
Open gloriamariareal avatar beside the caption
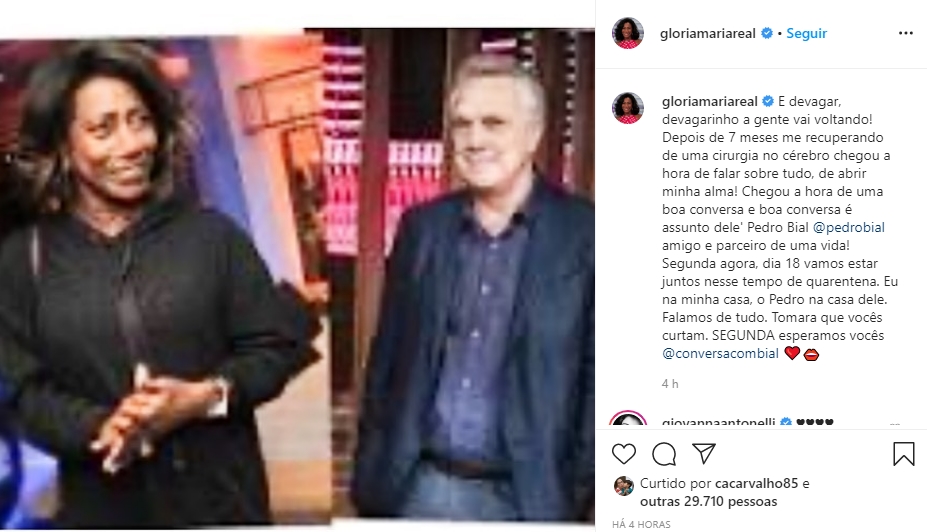point(628,108)
